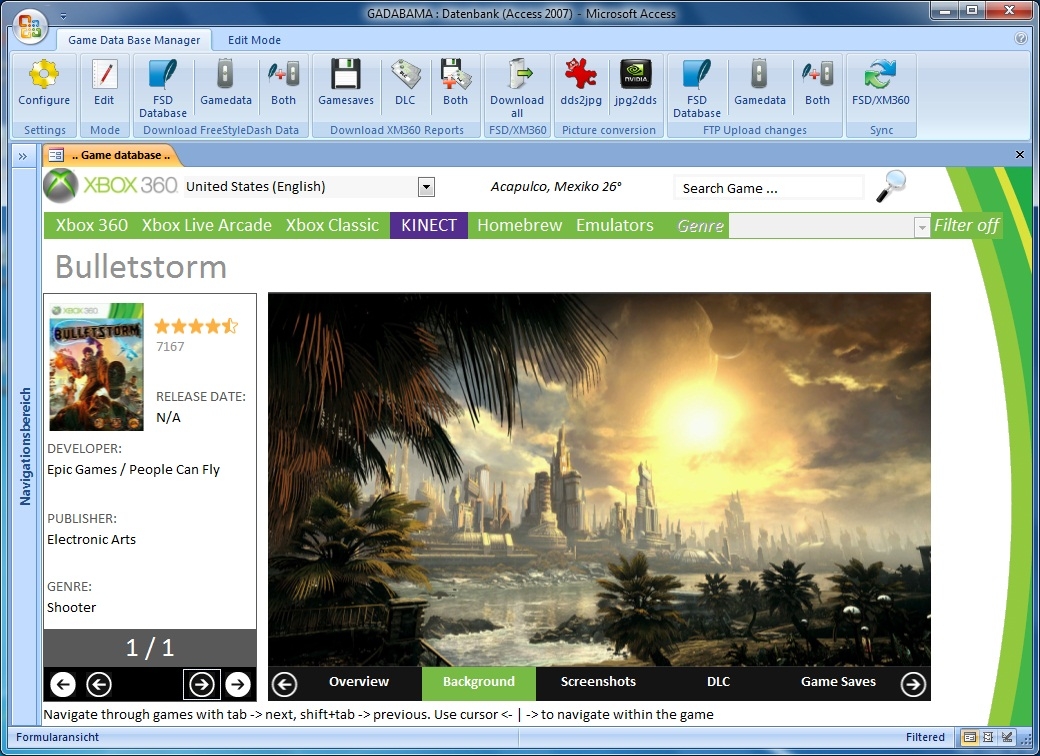Open the Genre filter dropdown

[921, 227]
